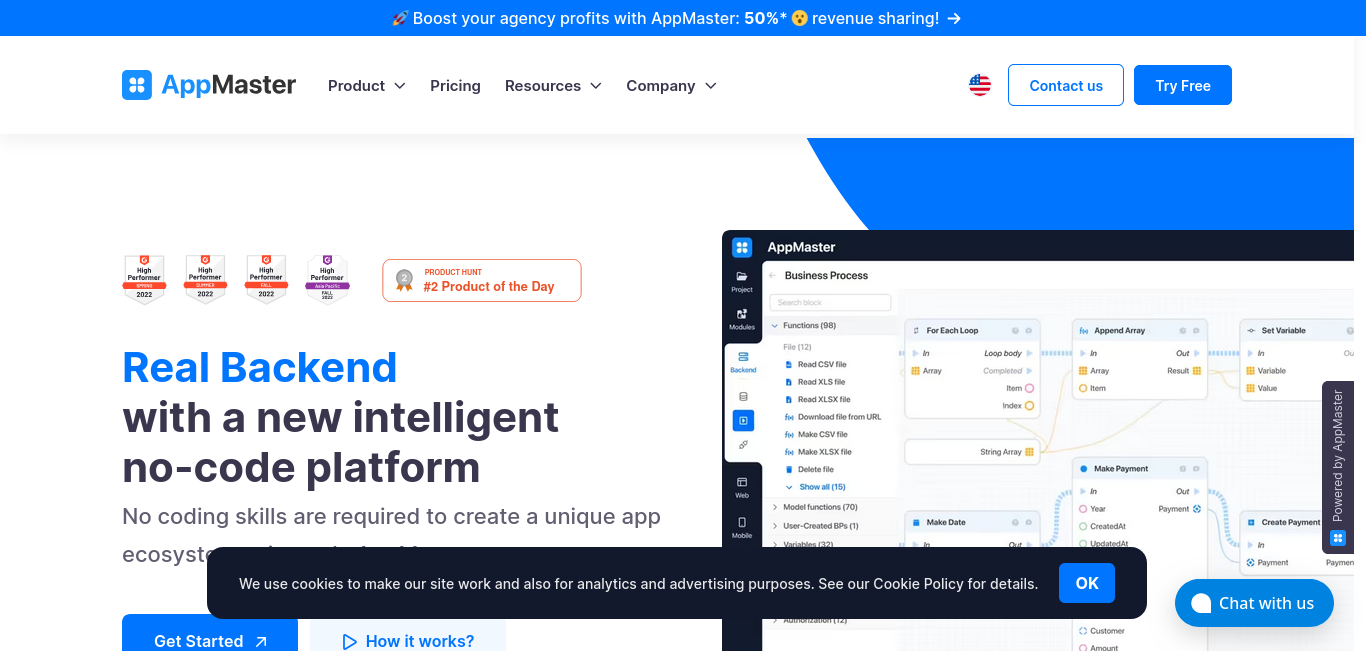Viewport: 1366px width, 651px height.
Task: Open the Pricing page
Action: tap(455, 86)
